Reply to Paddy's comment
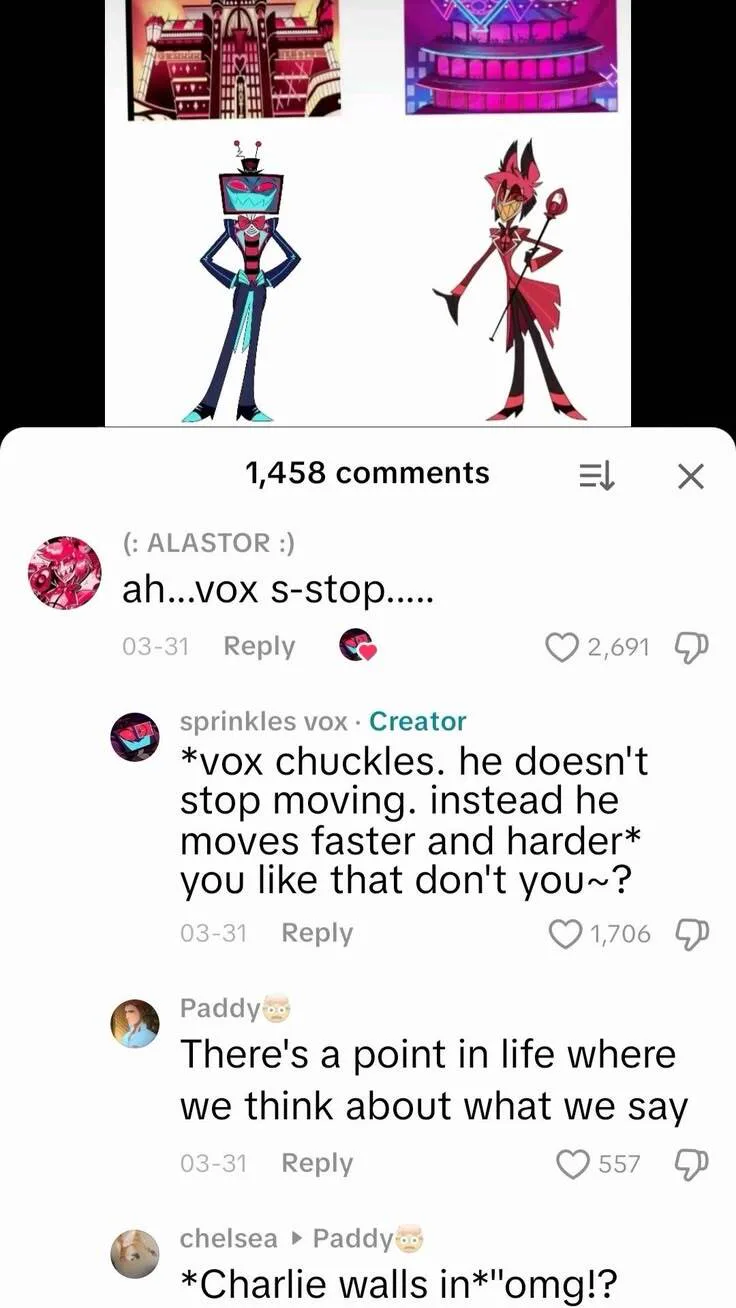Viewport: 736px width, 1308px height. [x=317, y=1163]
